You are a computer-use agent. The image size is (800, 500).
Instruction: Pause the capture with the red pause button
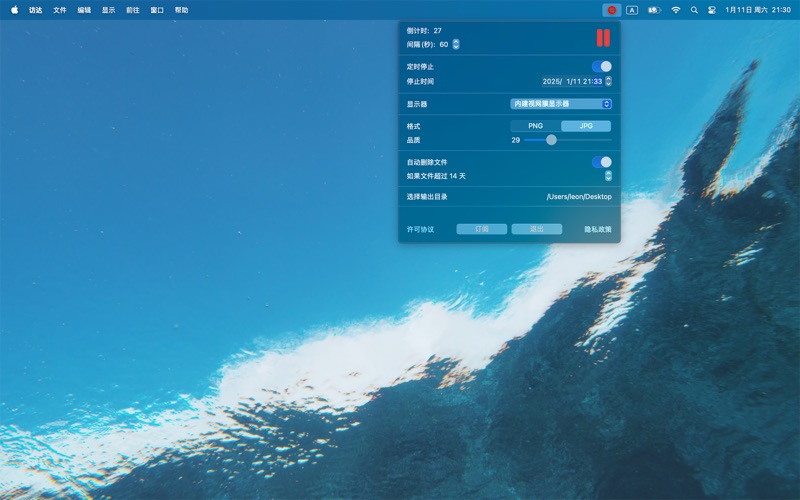[x=603, y=38]
